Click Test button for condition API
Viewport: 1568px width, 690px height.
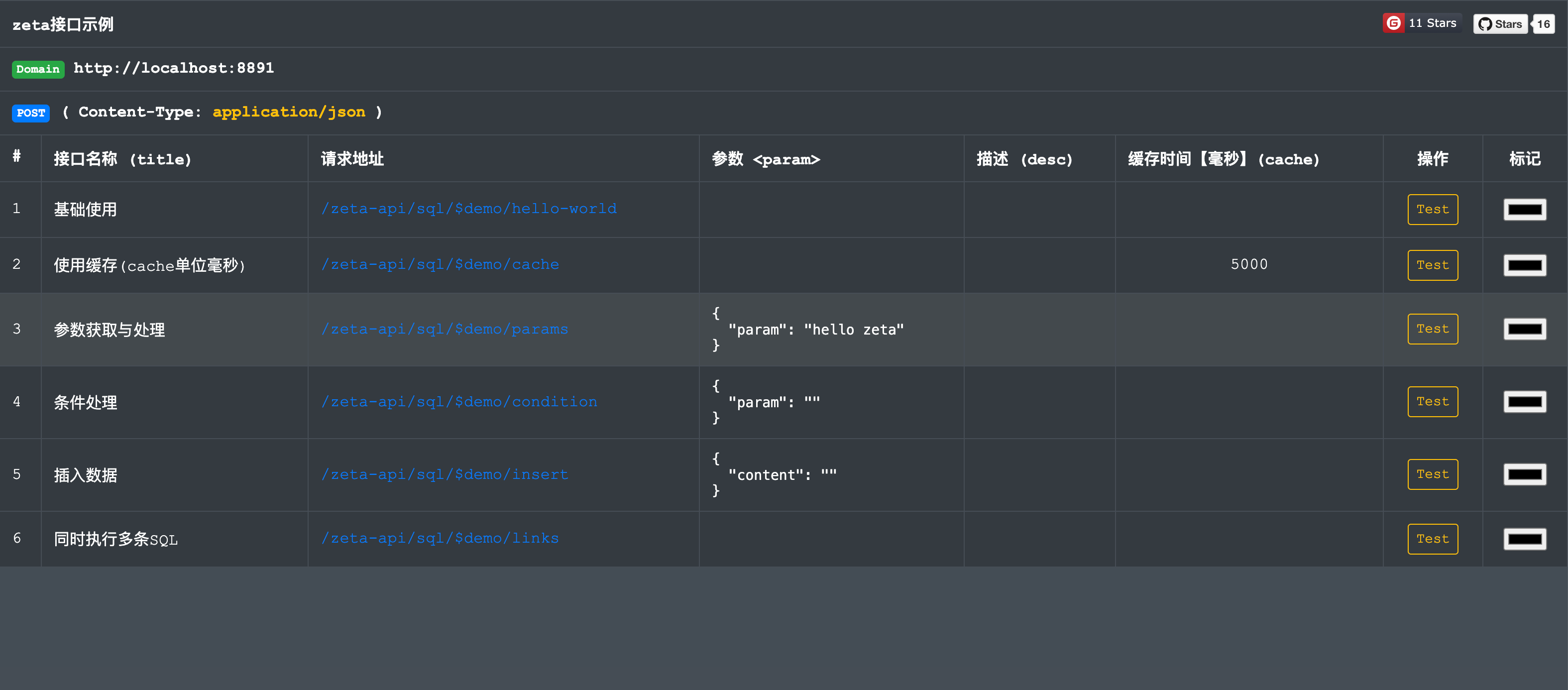[x=1432, y=402]
